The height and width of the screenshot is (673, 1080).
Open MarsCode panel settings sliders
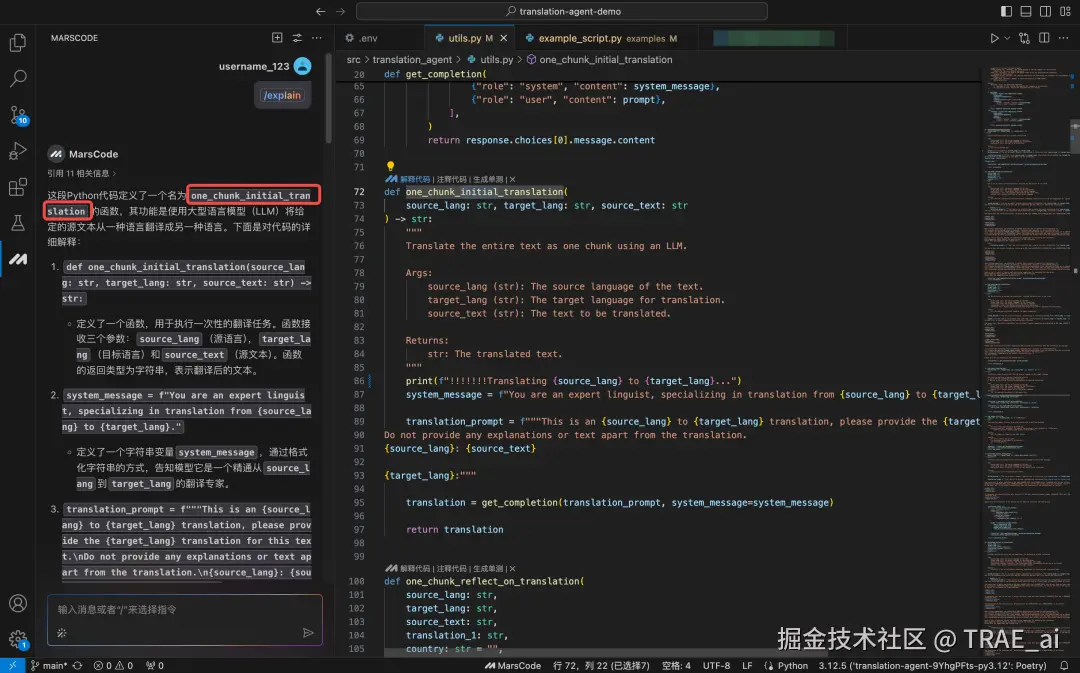tap(297, 38)
